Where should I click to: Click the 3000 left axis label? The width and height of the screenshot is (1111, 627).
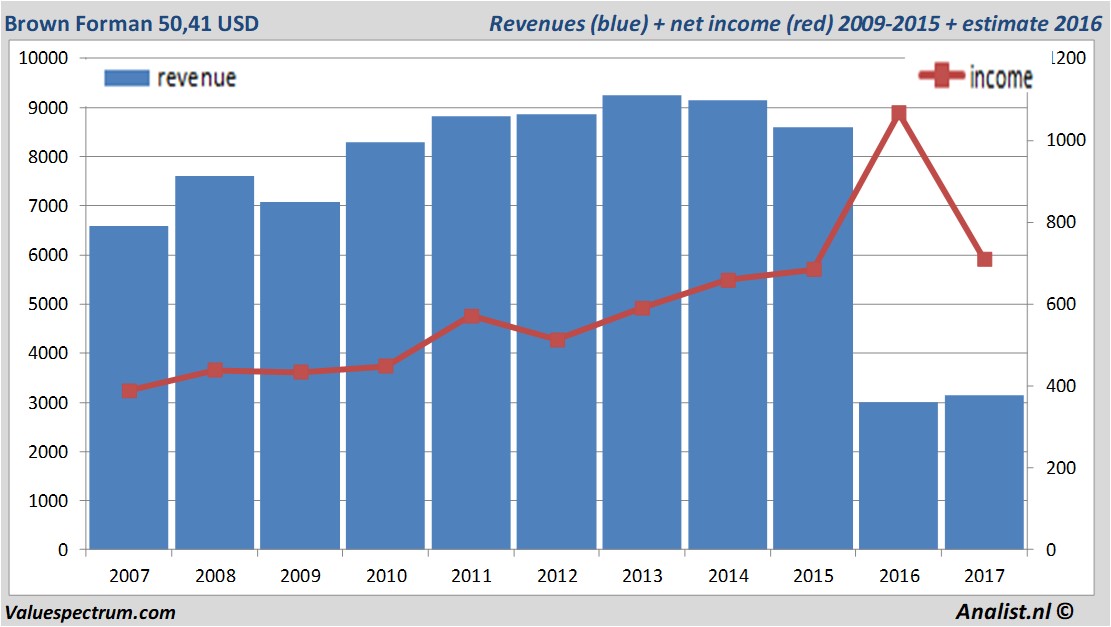[x=48, y=402]
